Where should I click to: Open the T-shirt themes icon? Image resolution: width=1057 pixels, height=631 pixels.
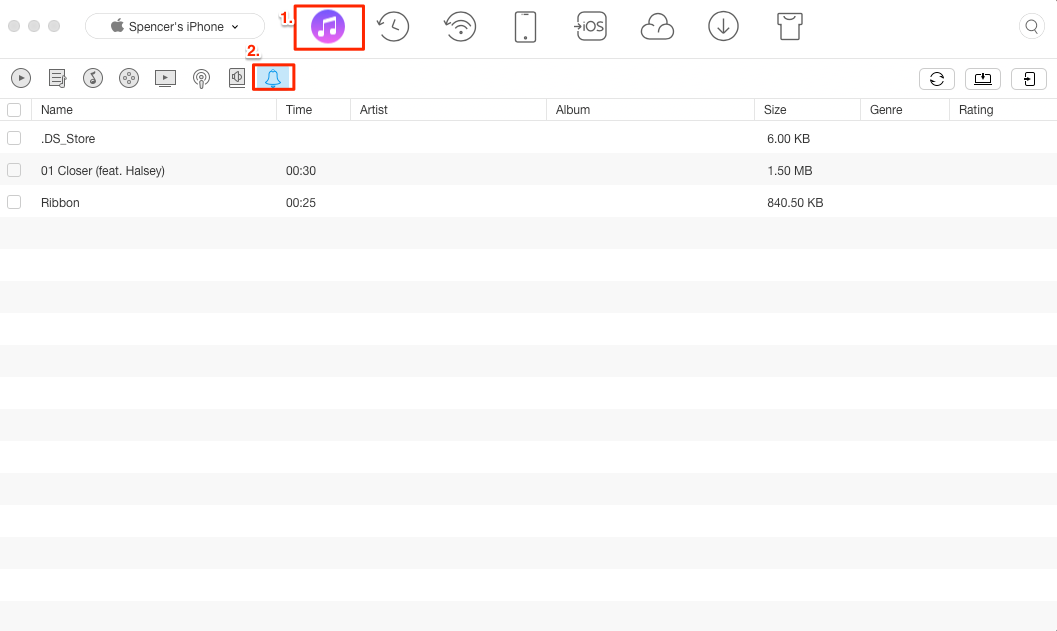pyautogui.click(x=789, y=27)
